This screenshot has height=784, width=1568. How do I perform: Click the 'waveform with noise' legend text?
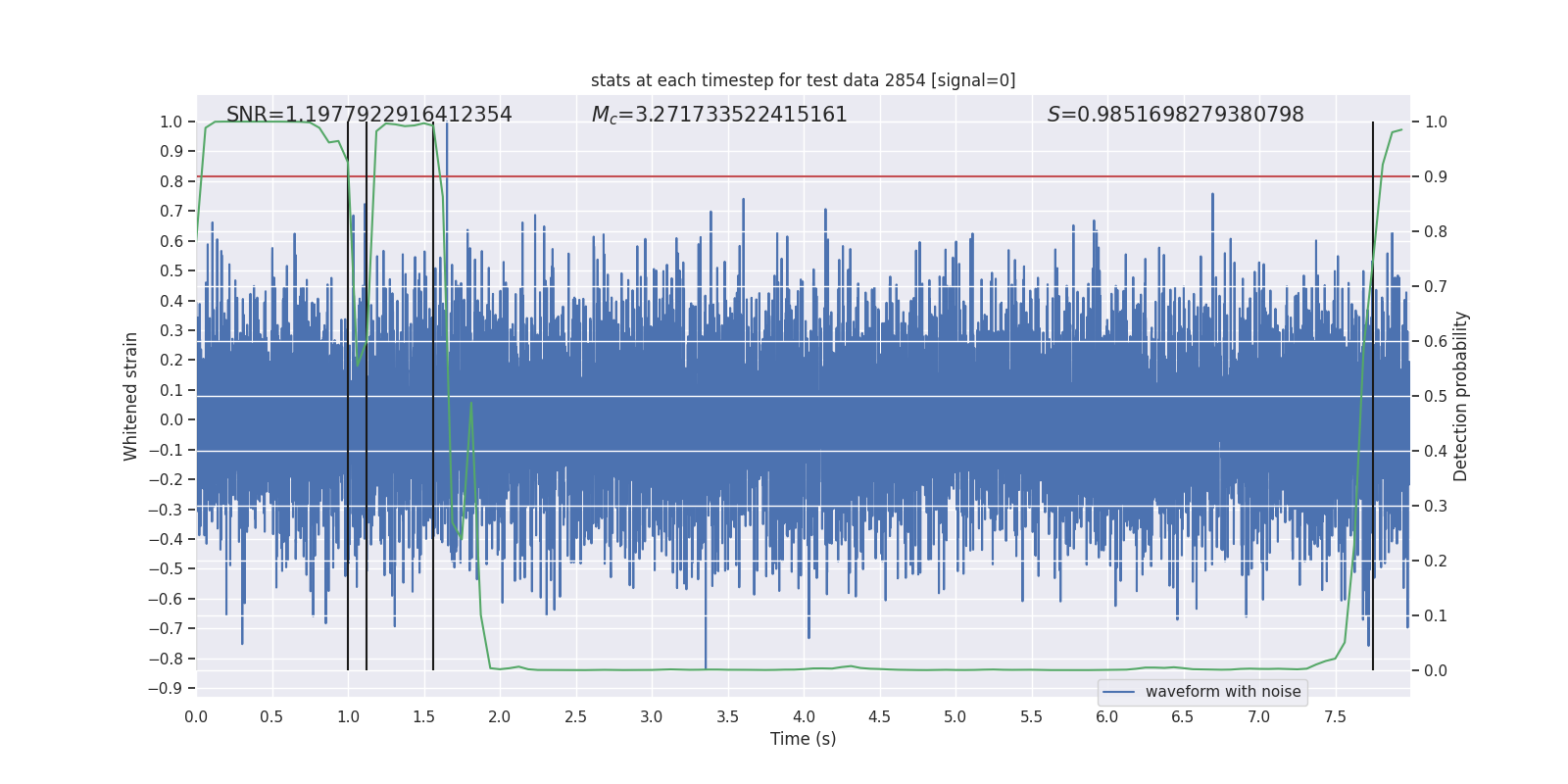point(1223,692)
